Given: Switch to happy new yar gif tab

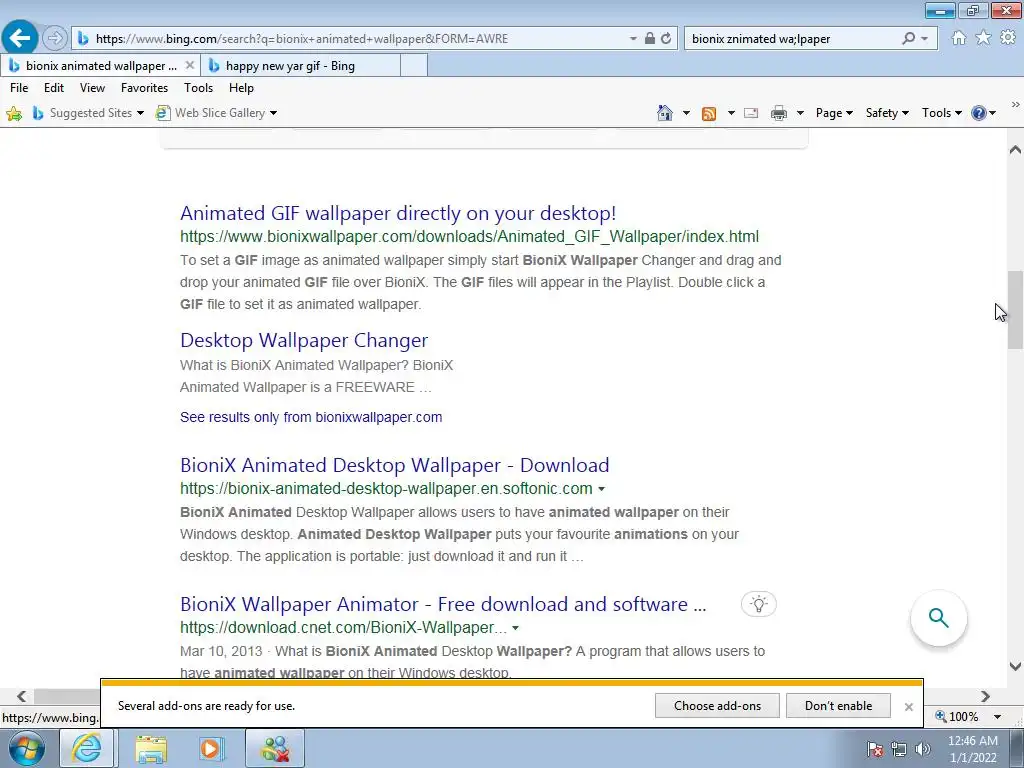Looking at the screenshot, I should click(299, 65).
